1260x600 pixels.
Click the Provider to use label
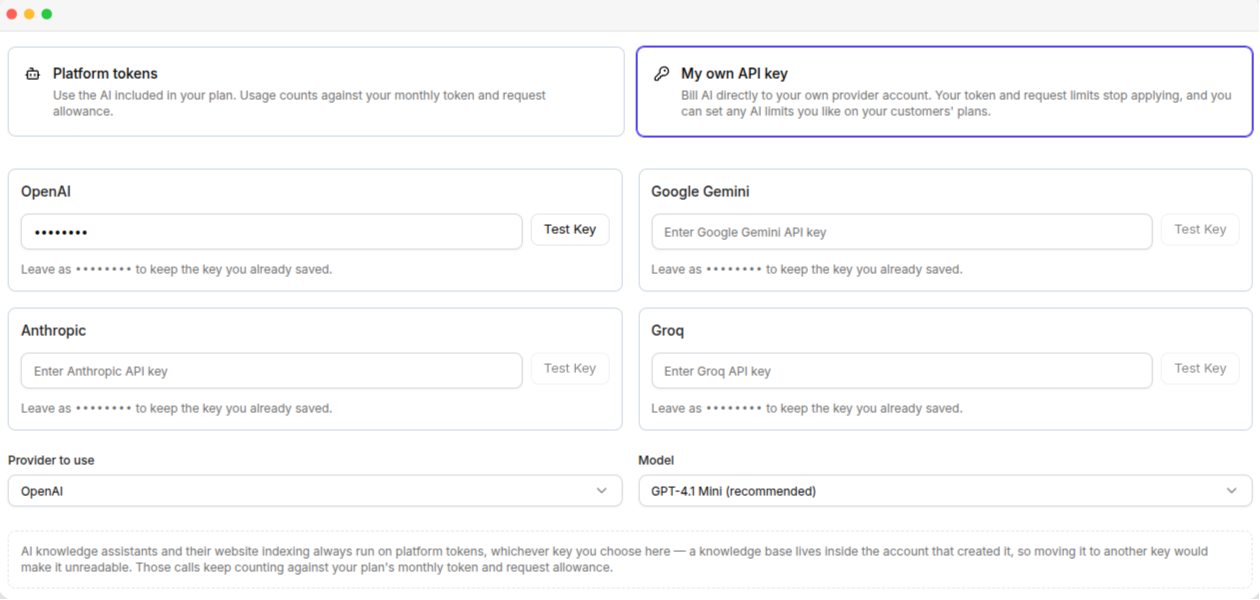point(51,461)
